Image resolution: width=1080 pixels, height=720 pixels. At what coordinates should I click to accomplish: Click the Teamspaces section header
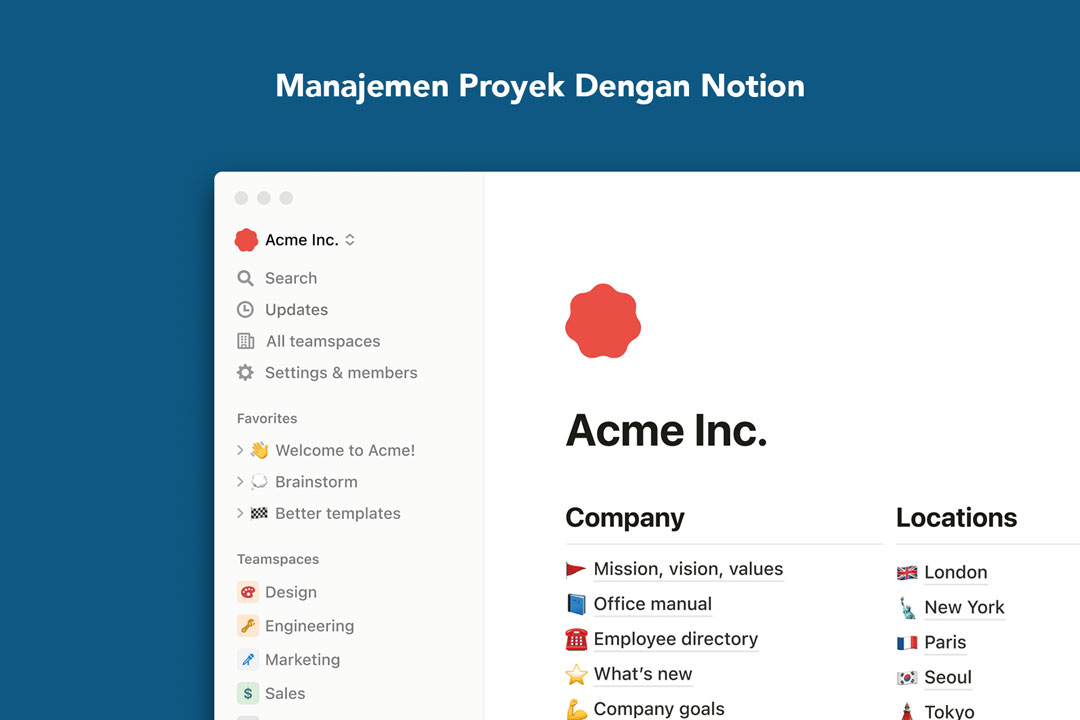pyautogui.click(x=278, y=559)
